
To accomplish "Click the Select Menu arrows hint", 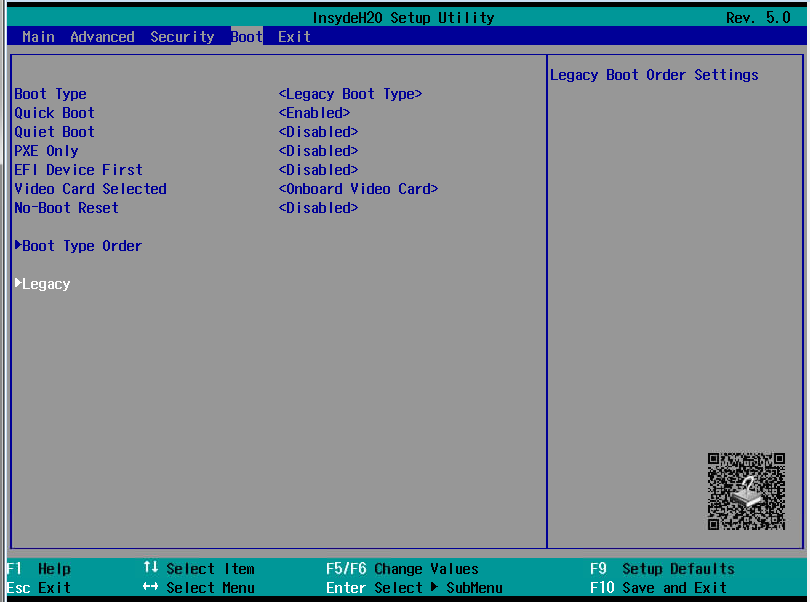I will [x=199, y=588].
